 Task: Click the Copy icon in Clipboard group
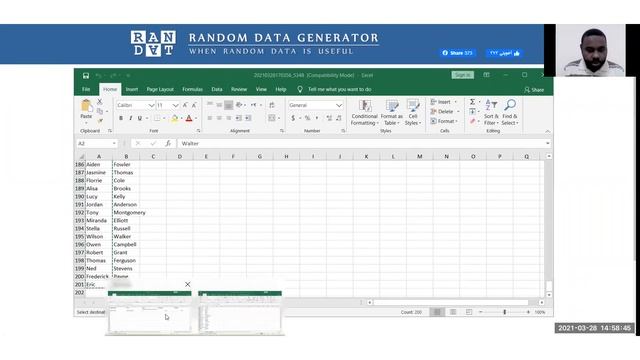(x=100, y=111)
